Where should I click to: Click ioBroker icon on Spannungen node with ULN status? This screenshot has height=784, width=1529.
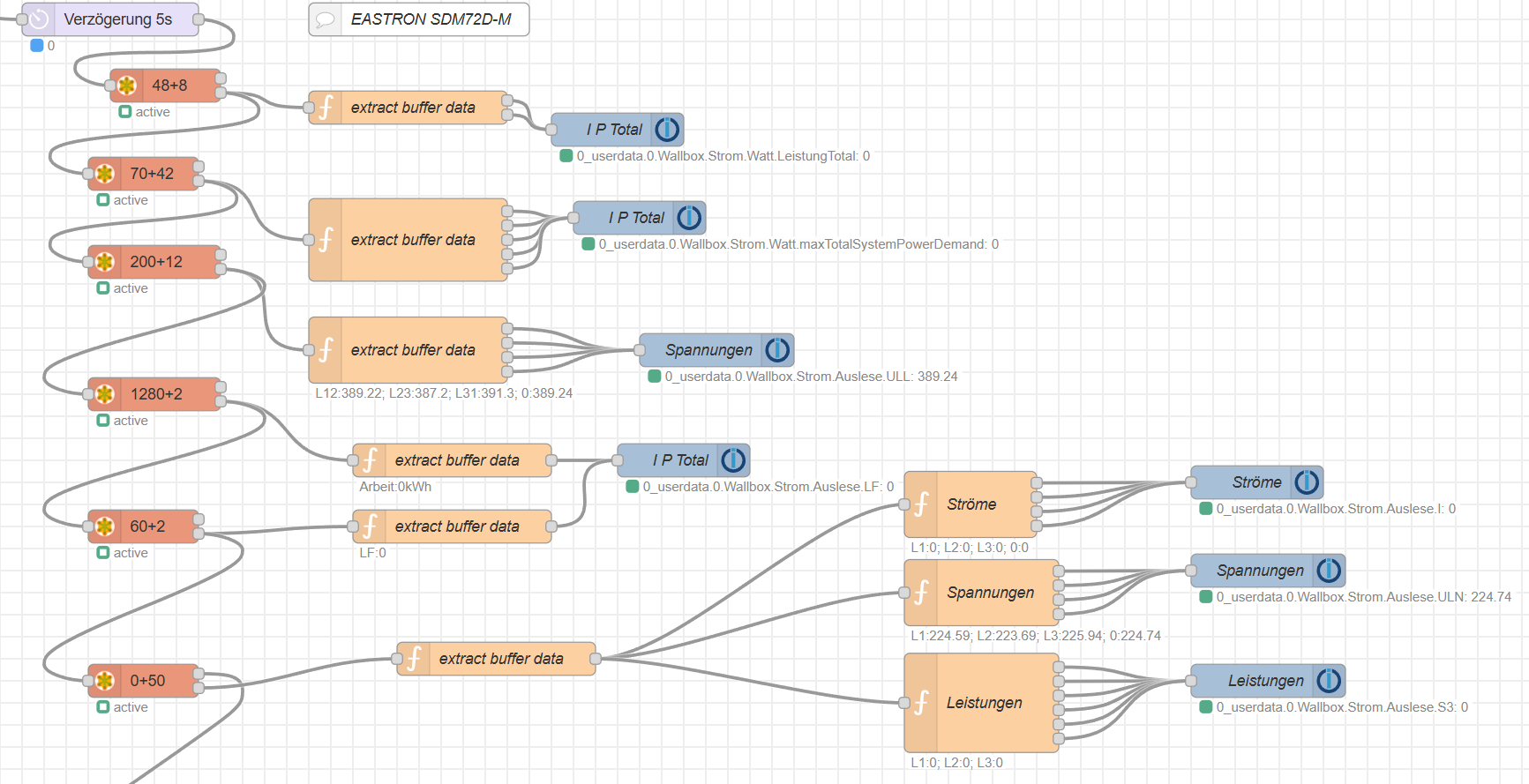click(1330, 571)
